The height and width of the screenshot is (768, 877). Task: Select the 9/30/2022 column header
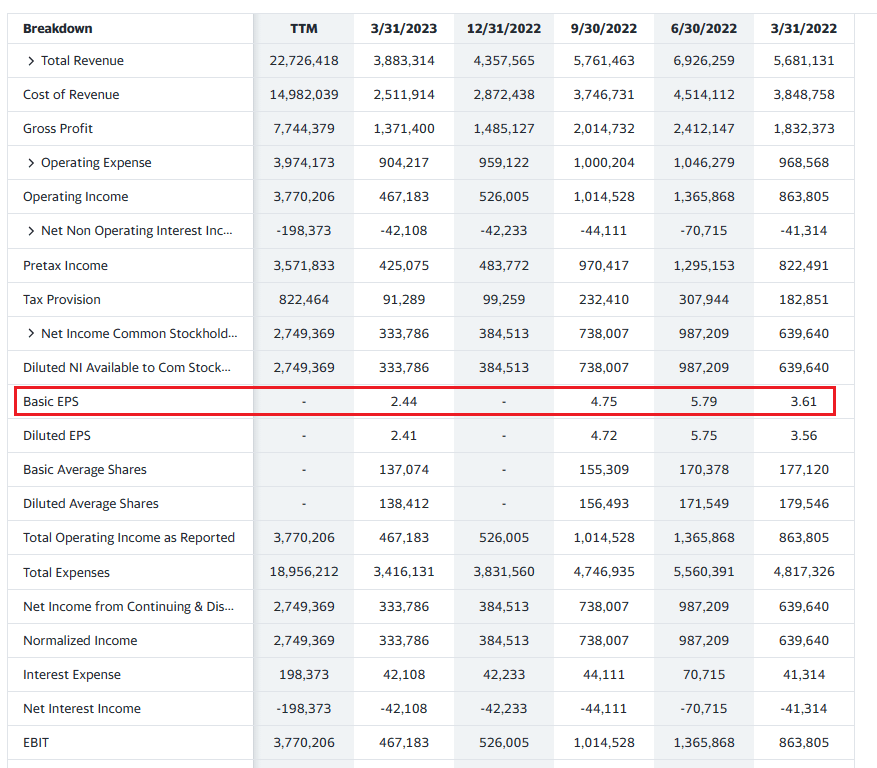click(x=604, y=29)
